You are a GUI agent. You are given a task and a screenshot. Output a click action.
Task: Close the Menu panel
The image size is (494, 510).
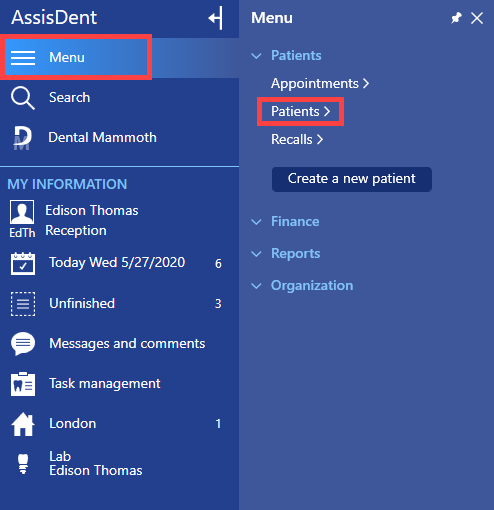[477, 18]
